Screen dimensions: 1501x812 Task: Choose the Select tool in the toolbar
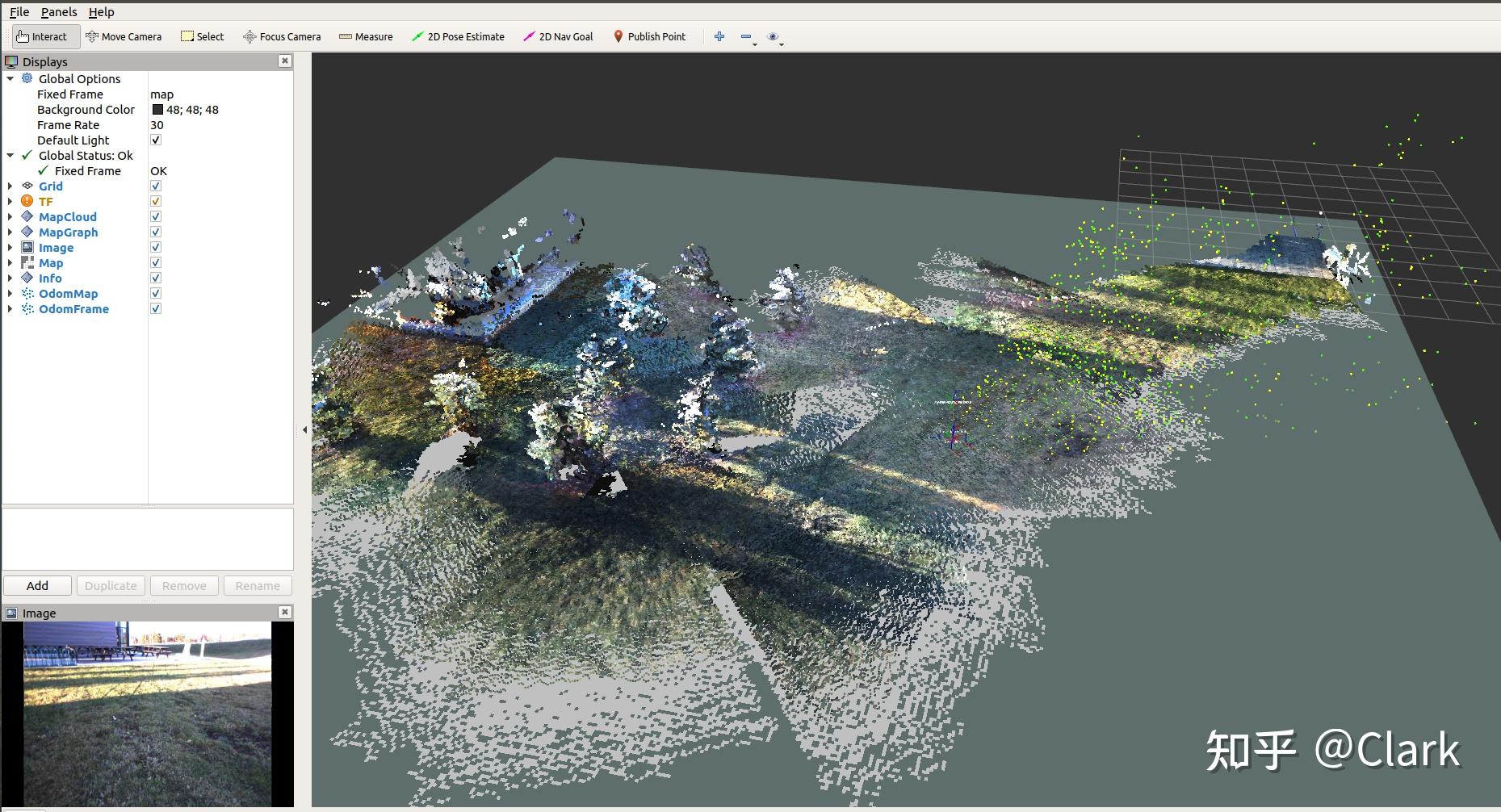point(202,36)
